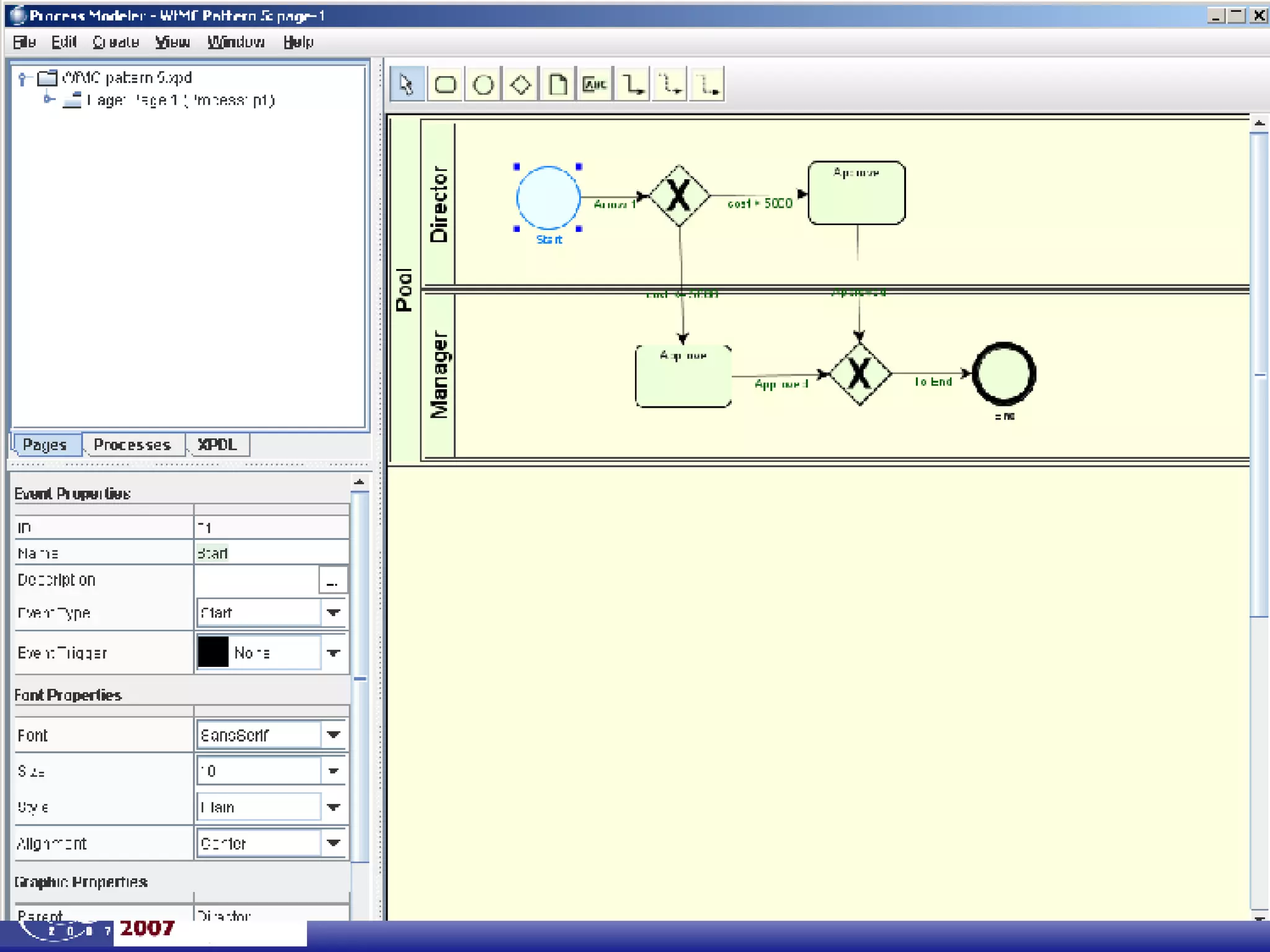Click the black Event Trigger swatch
Image resolution: width=1270 pixels, height=952 pixels.
[x=213, y=653]
